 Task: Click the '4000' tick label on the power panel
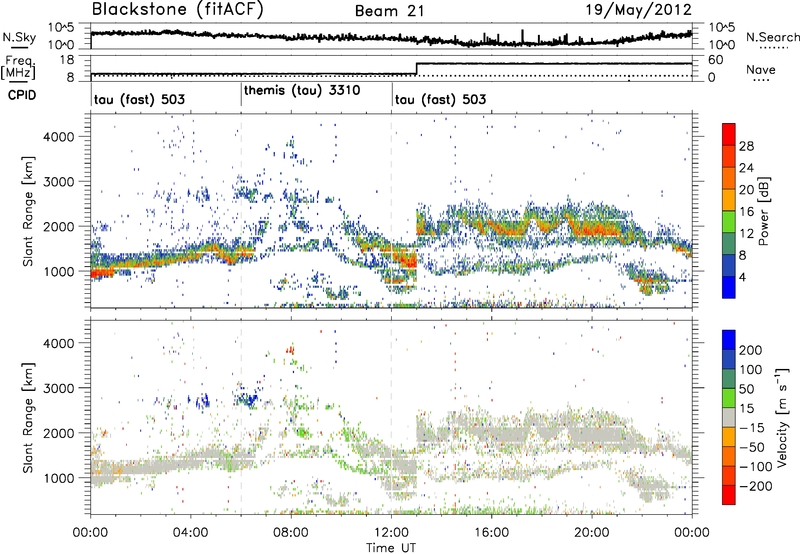pos(59,137)
